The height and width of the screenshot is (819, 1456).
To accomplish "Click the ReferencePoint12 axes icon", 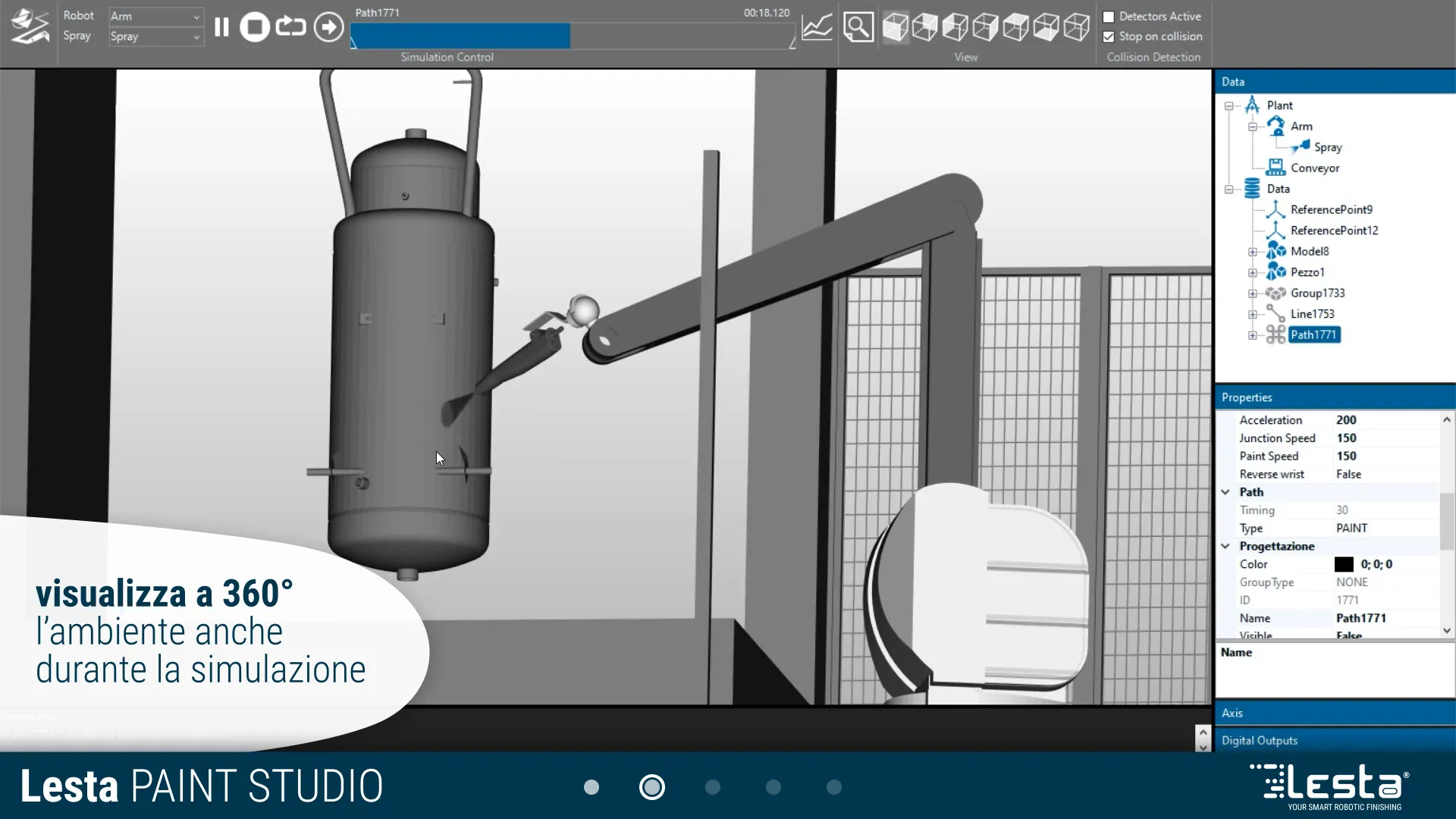I will pos(1276,230).
